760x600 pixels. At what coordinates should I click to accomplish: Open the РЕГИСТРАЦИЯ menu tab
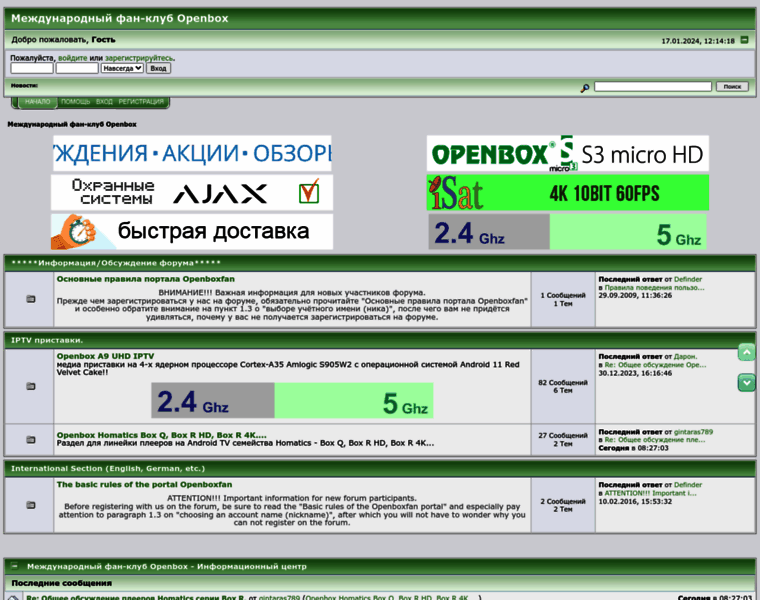[x=141, y=102]
